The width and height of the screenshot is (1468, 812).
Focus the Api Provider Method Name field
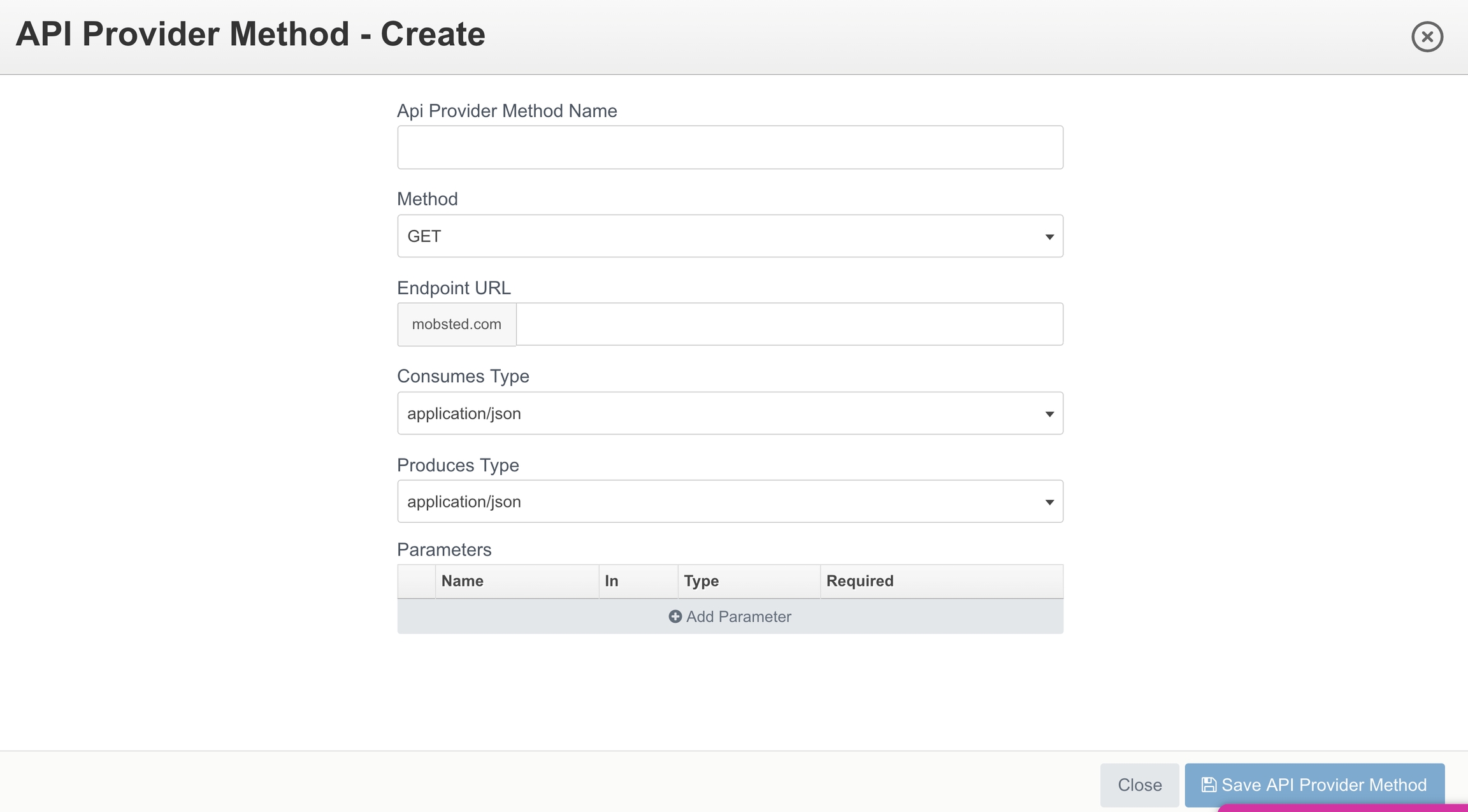pos(730,147)
